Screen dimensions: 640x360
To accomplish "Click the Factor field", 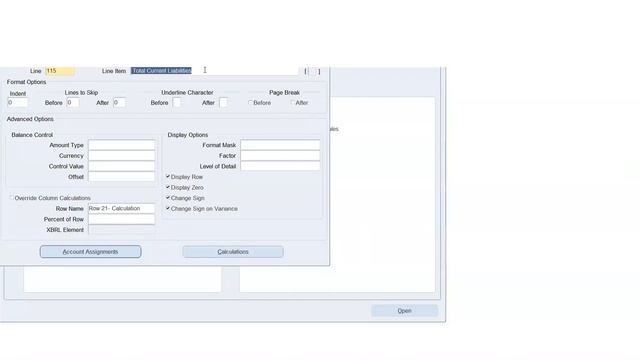I will [x=280, y=156].
